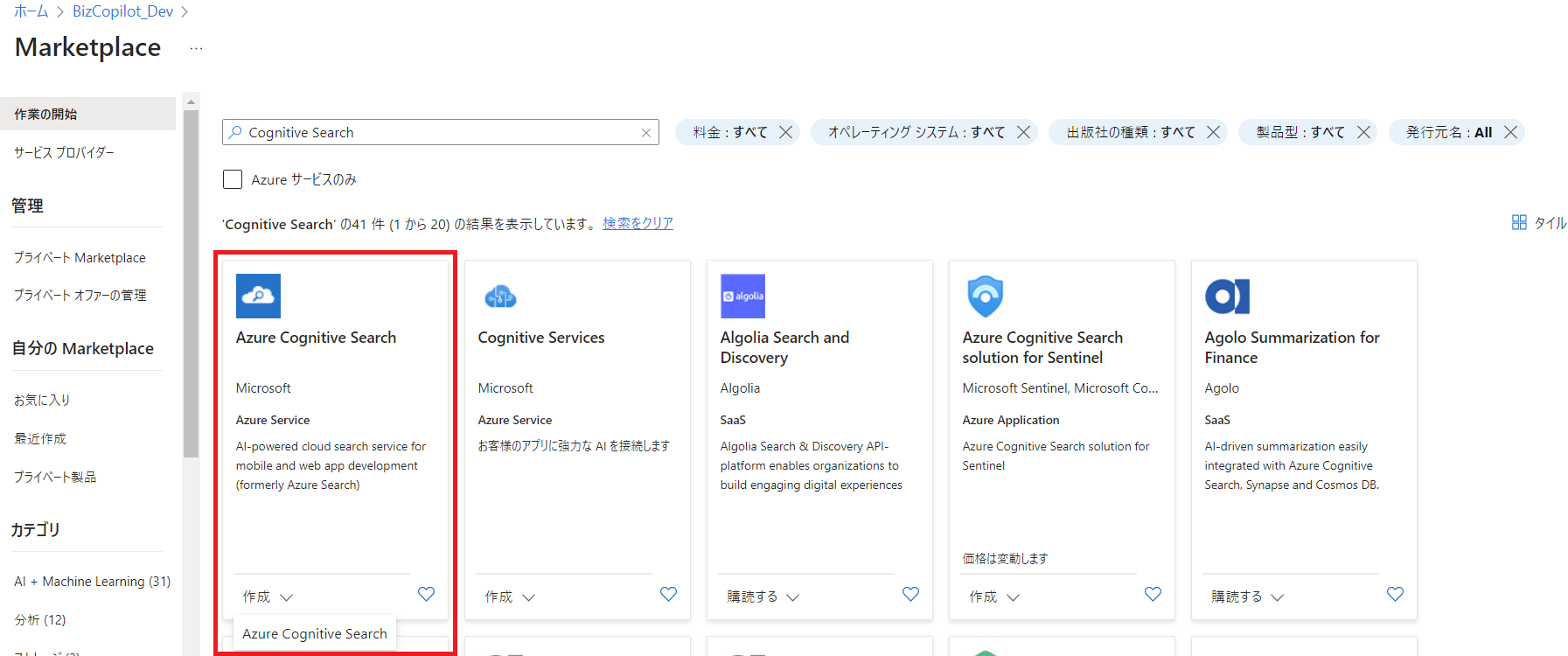Image resolution: width=1568 pixels, height=656 pixels.
Task: Click the Cognitive Search search input field
Action: pos(441,132)
